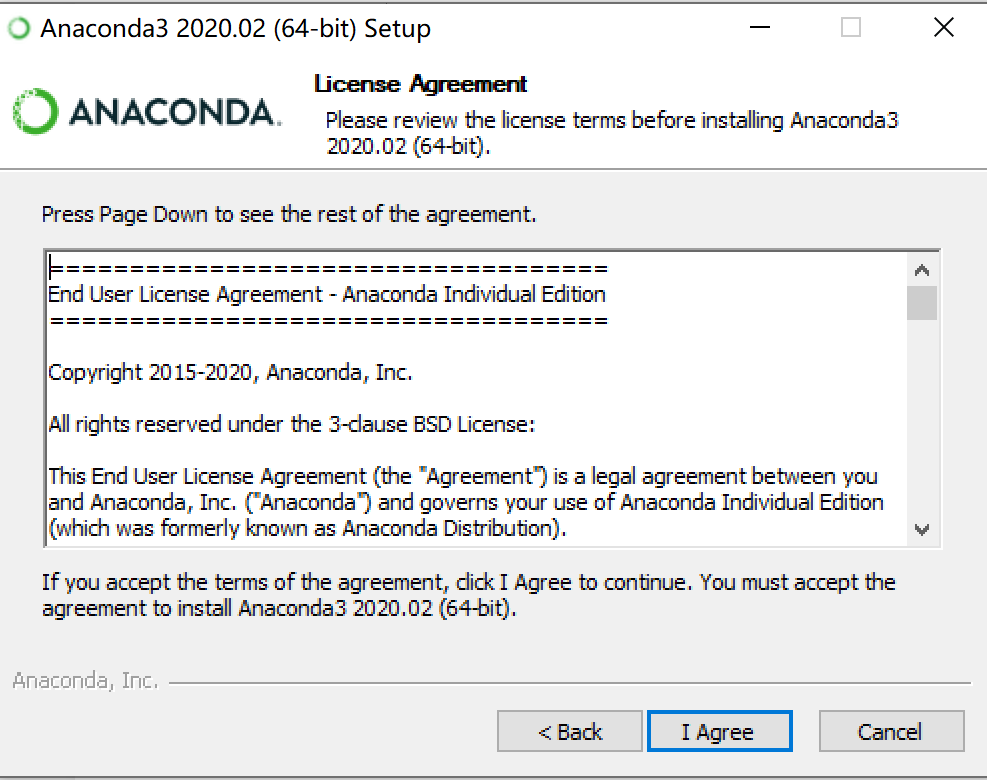This screenshot has height=780, width=987.
Task: Click the I Agree button
Action: pyautogui.click(x=719, y=731)
